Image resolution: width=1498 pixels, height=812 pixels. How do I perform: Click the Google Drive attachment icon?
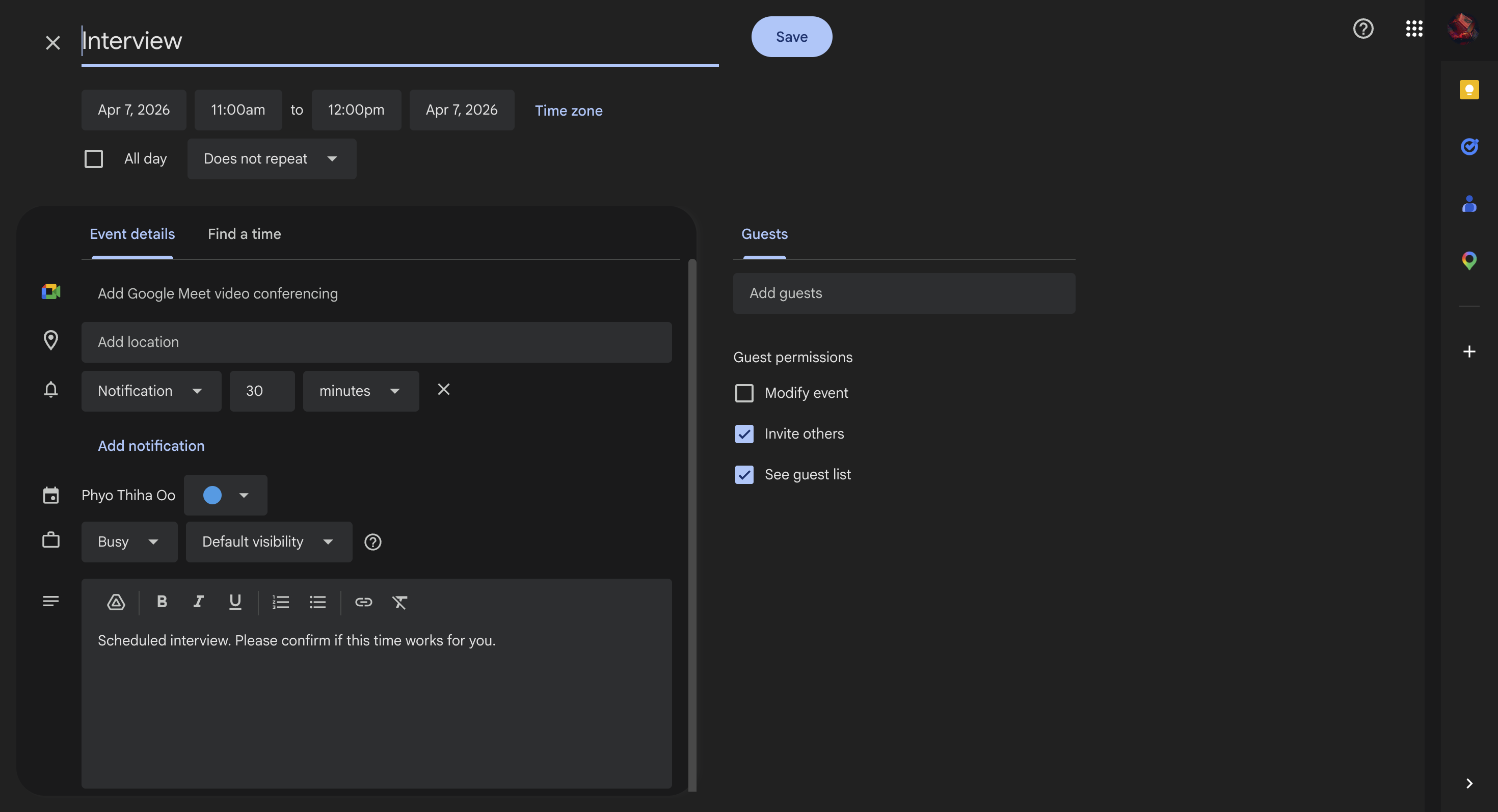click(116, 602)
